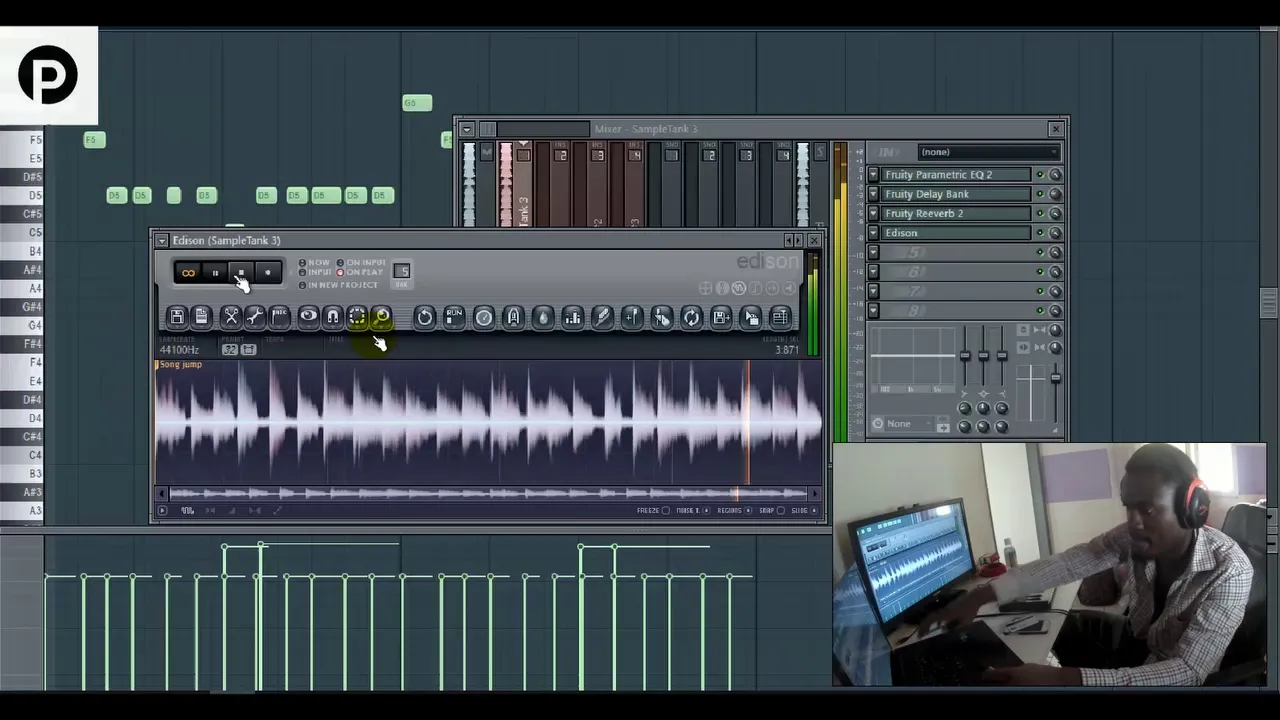Expand the Edison slot arrow in the mixer
Viewport: 1280px width, 720px height.
[873, 233]
